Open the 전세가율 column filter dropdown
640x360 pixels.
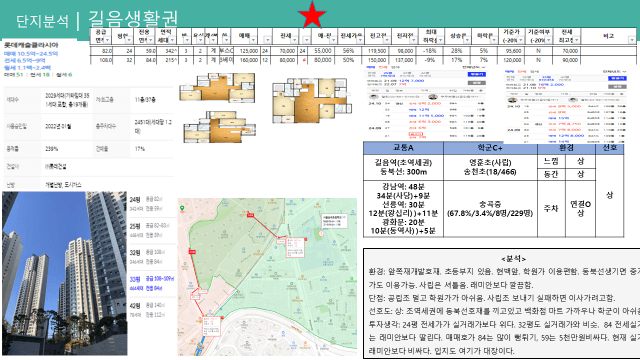point(360,40)
